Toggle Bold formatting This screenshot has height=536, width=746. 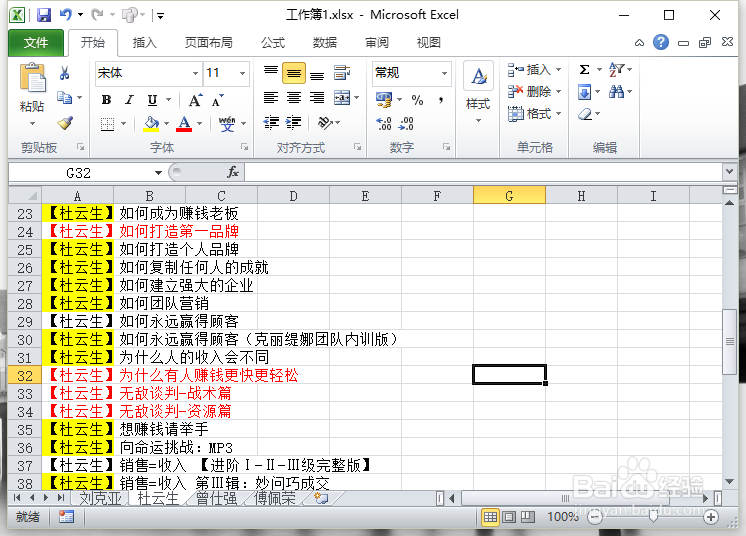pos(107,100)
